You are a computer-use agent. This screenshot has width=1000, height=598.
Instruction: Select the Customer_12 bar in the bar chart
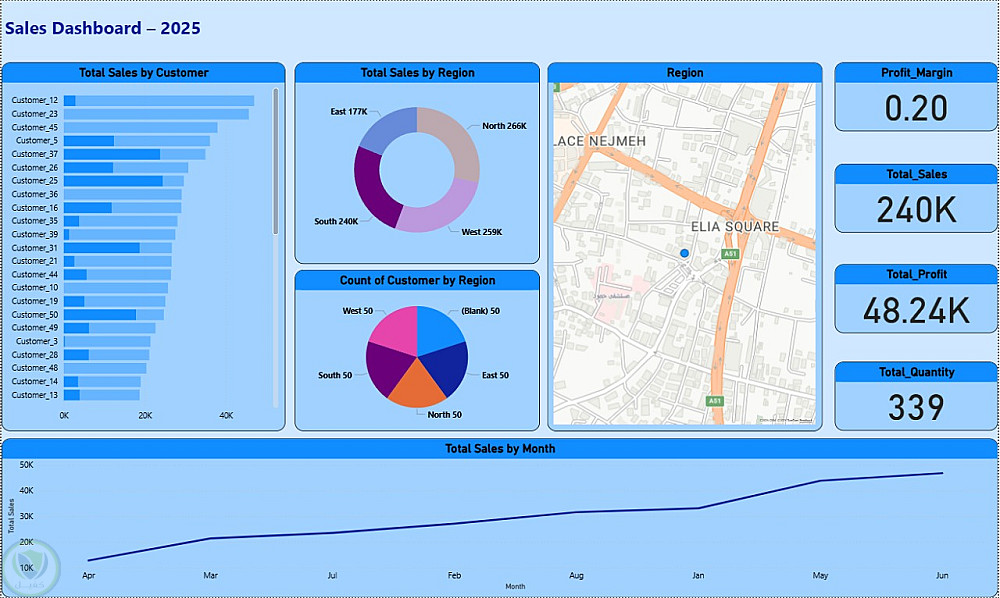point(159,101)
